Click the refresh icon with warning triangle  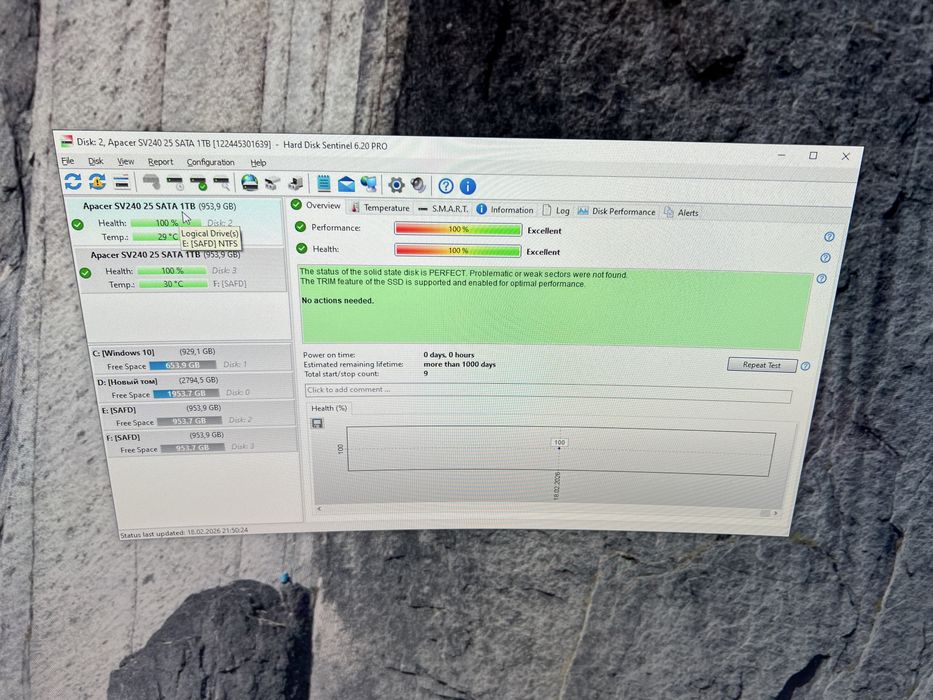pyautogui.click(x=97, y=182)
